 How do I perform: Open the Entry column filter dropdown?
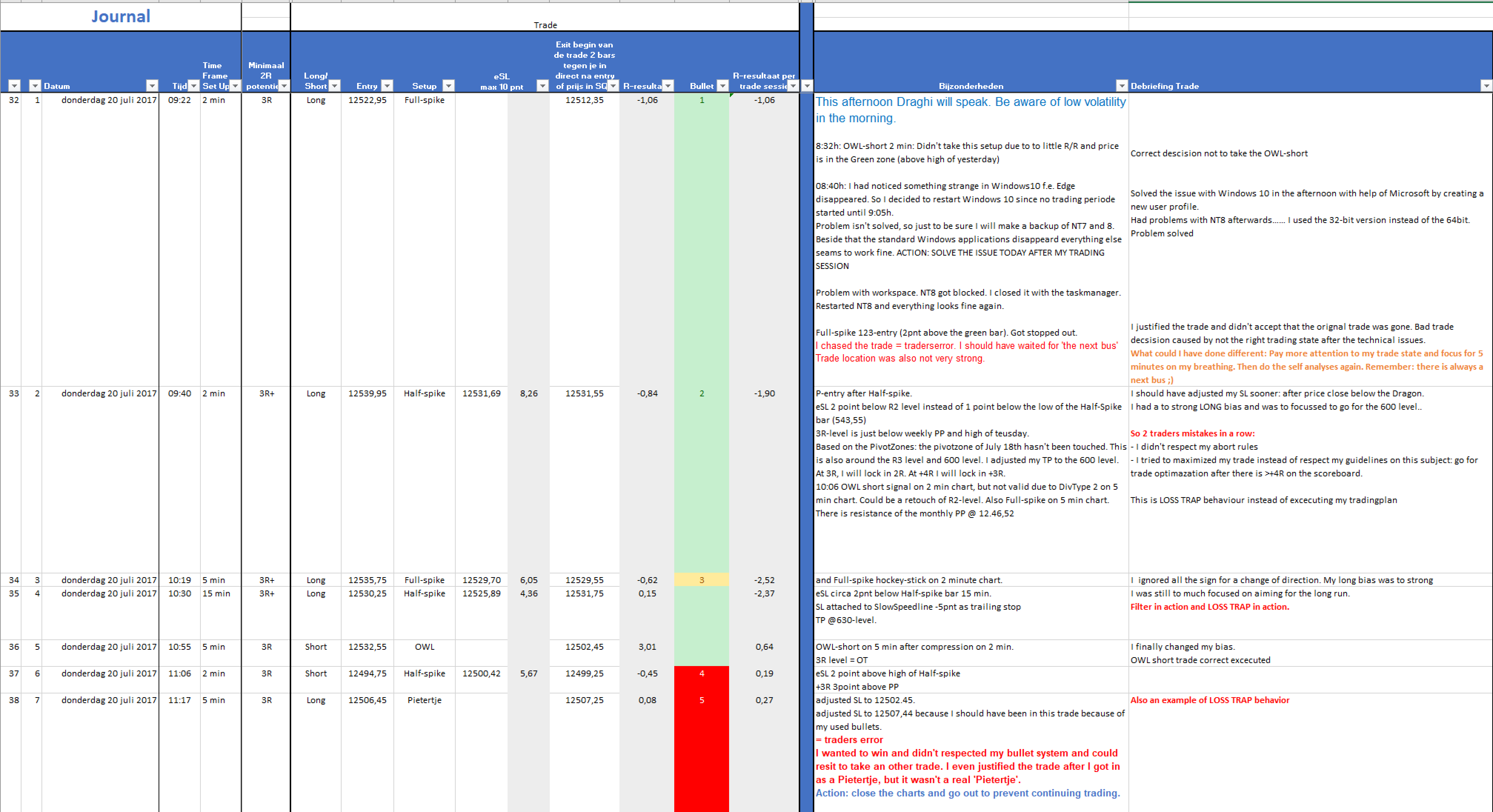(x=387, y=86)
